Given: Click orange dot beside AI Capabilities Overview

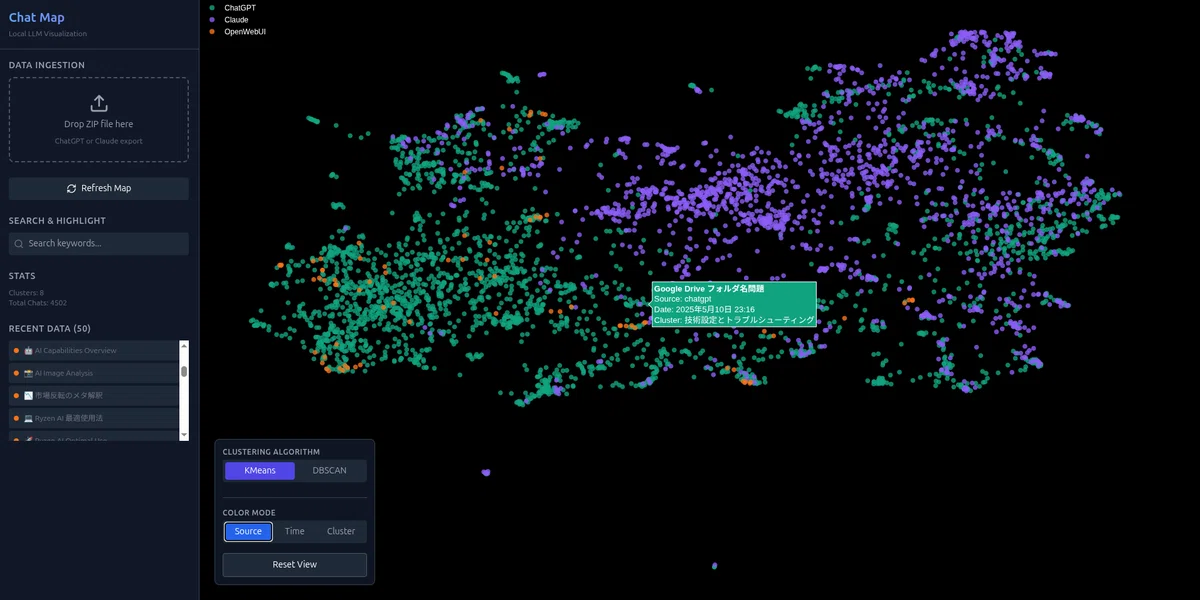Looking at the screenshot, I should click(x=16, y=351).
